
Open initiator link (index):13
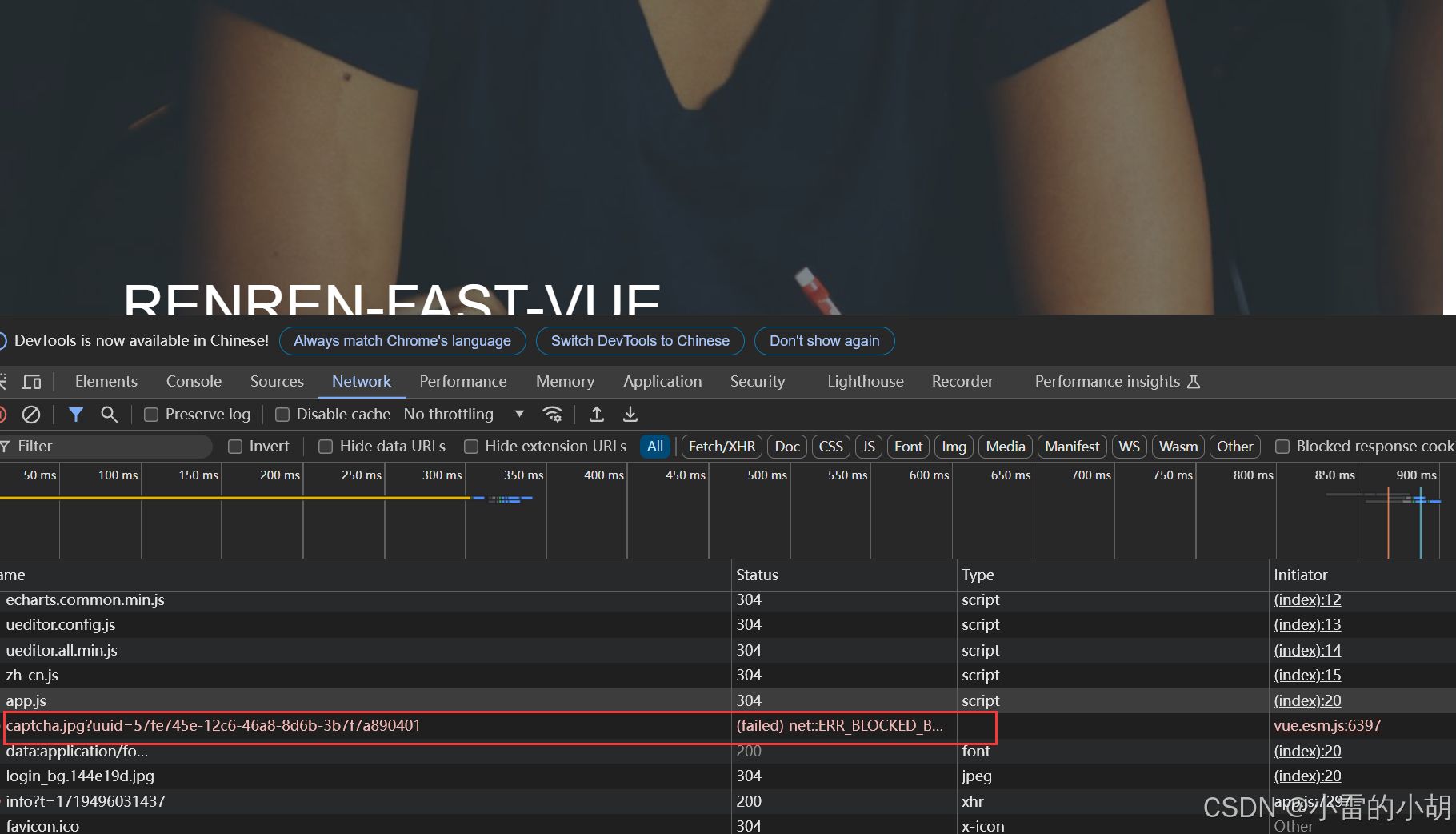(x=1307, y=625)
